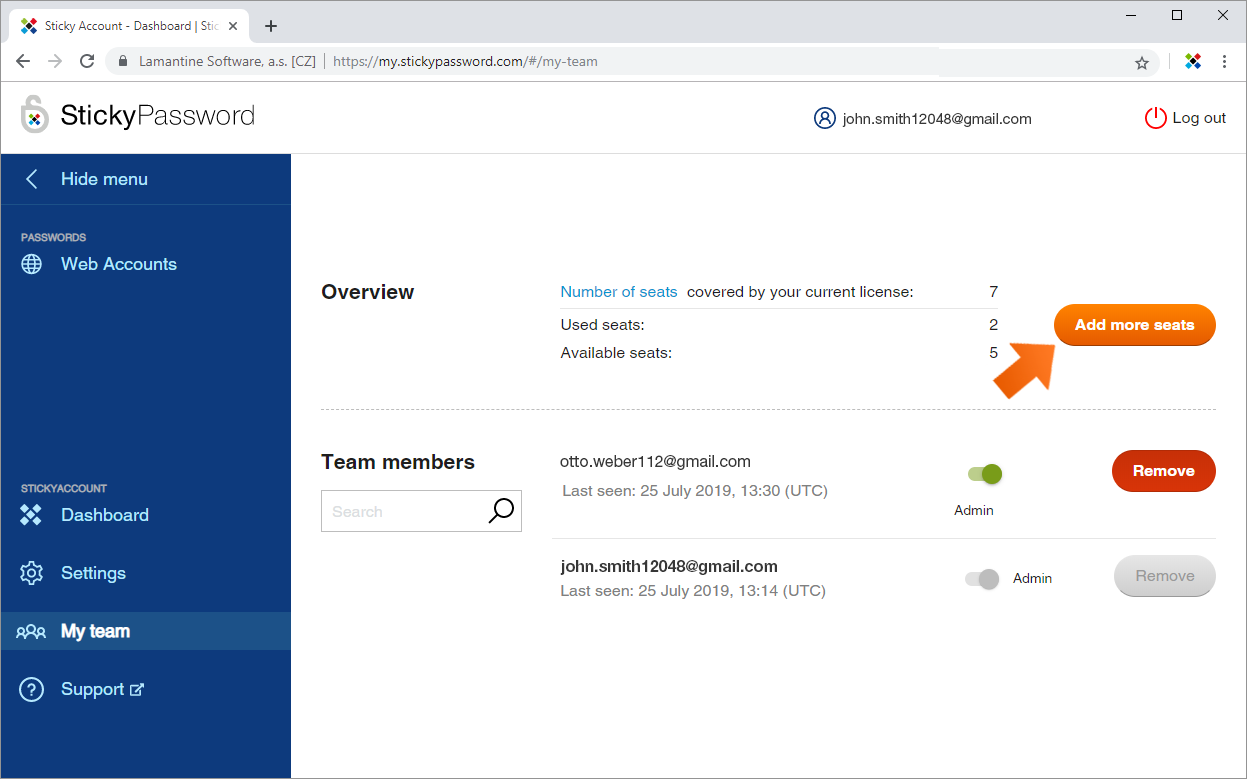Minimize the browser window

pos(1131,15)
